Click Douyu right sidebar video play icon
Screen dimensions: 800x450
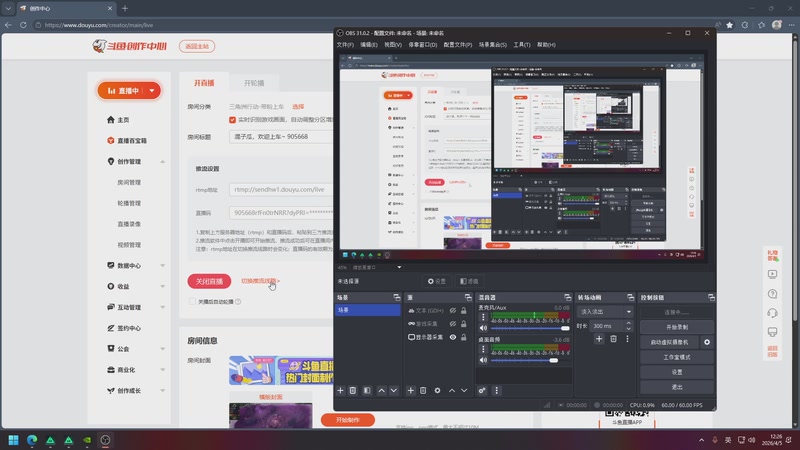click(772, 274)
